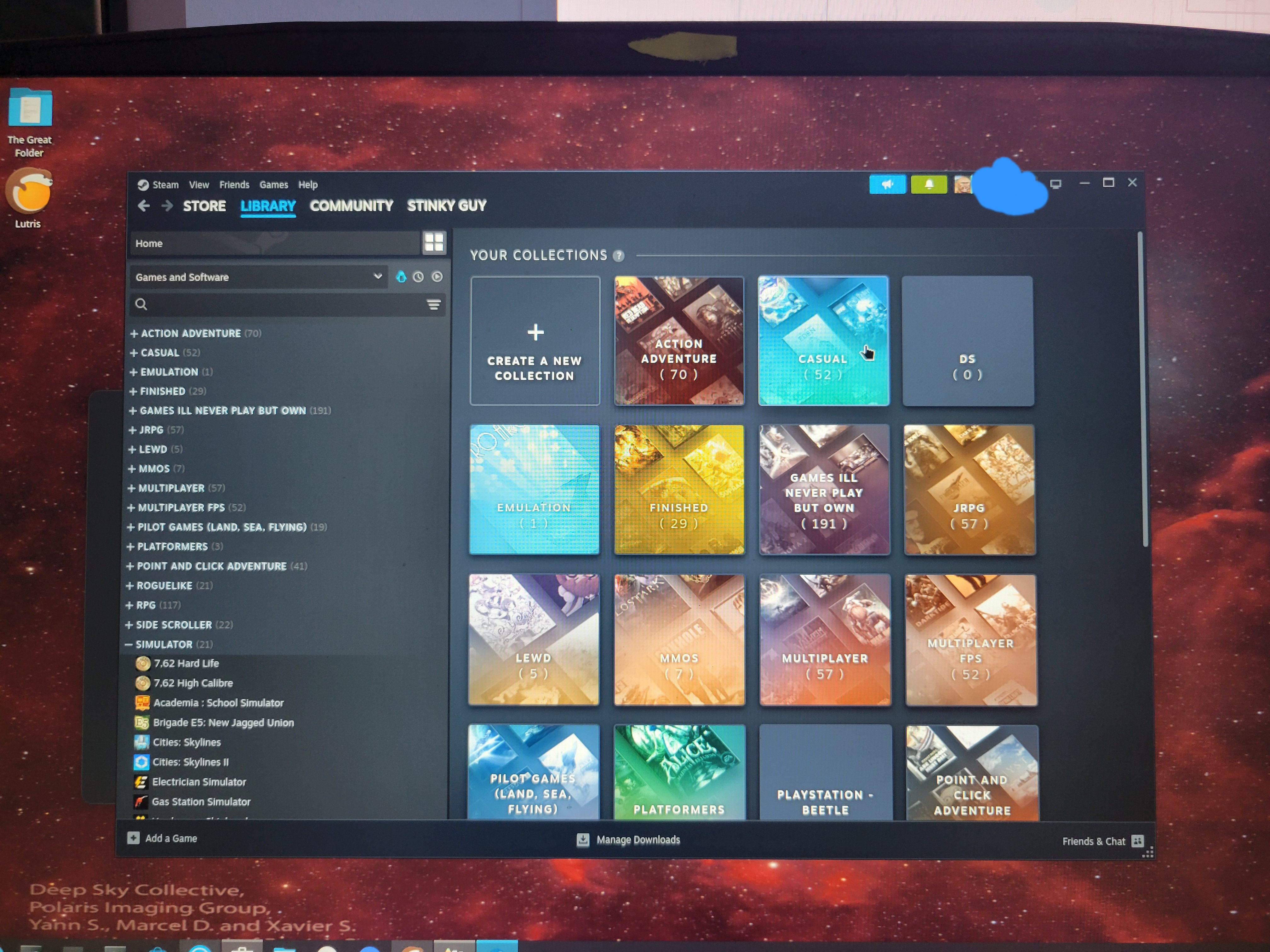Switch to the grid collections view icon

(434, 243)
